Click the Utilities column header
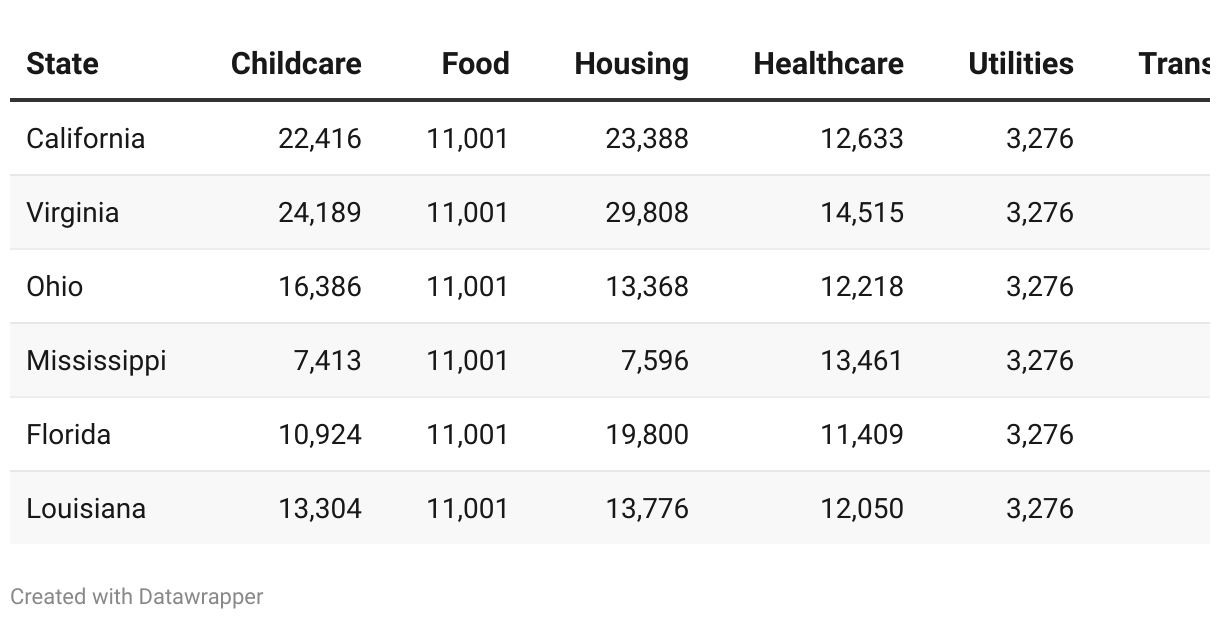This screenshot has height=620, width=1220. pos(1020,64)
